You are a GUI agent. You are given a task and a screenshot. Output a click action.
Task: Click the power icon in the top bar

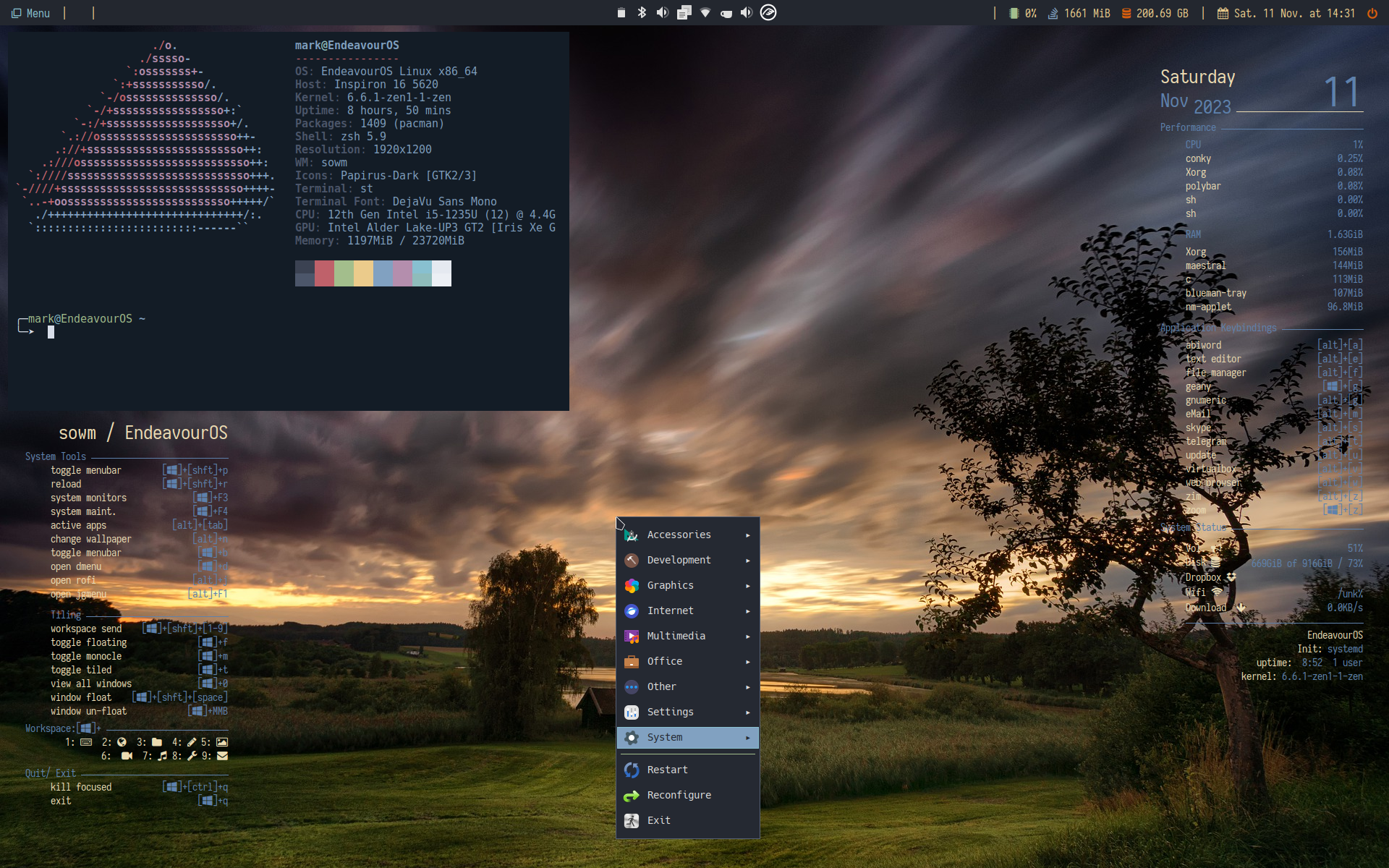[1372, 13]
